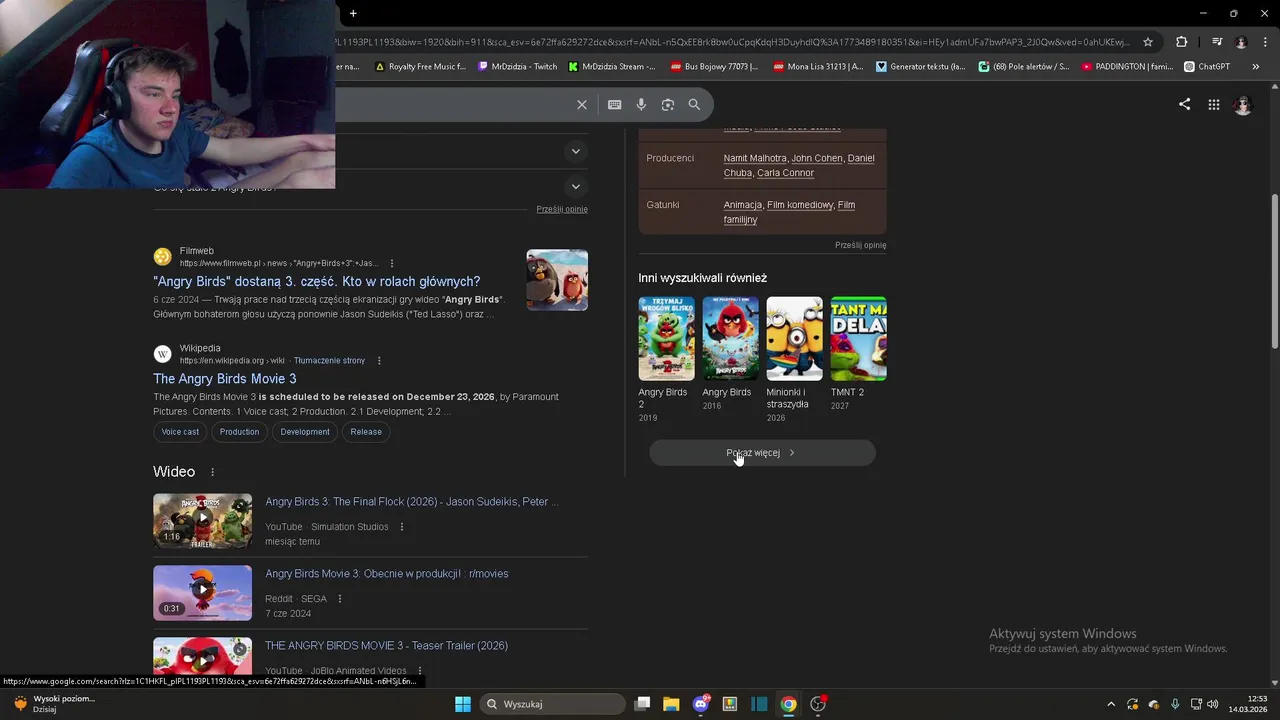Click the share icon near Google apps
The image size is (1280, 720).
coord(1184,104)
